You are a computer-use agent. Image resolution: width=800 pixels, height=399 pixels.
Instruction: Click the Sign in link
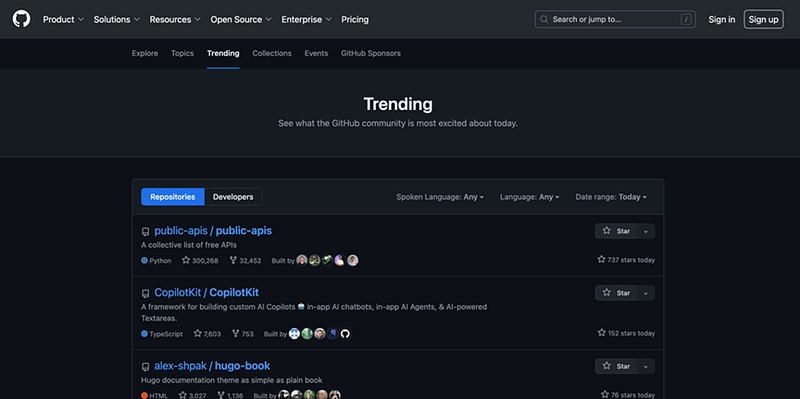[722, 19]
